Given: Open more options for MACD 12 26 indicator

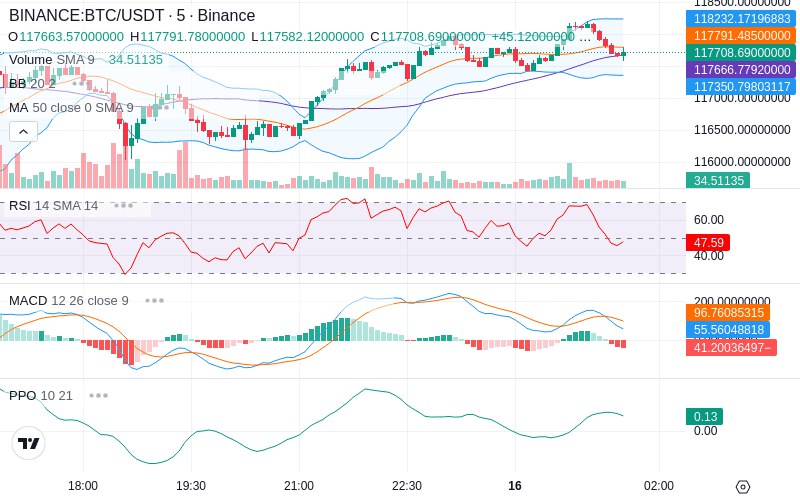Looking at the screenshot, I should (154, 301).
